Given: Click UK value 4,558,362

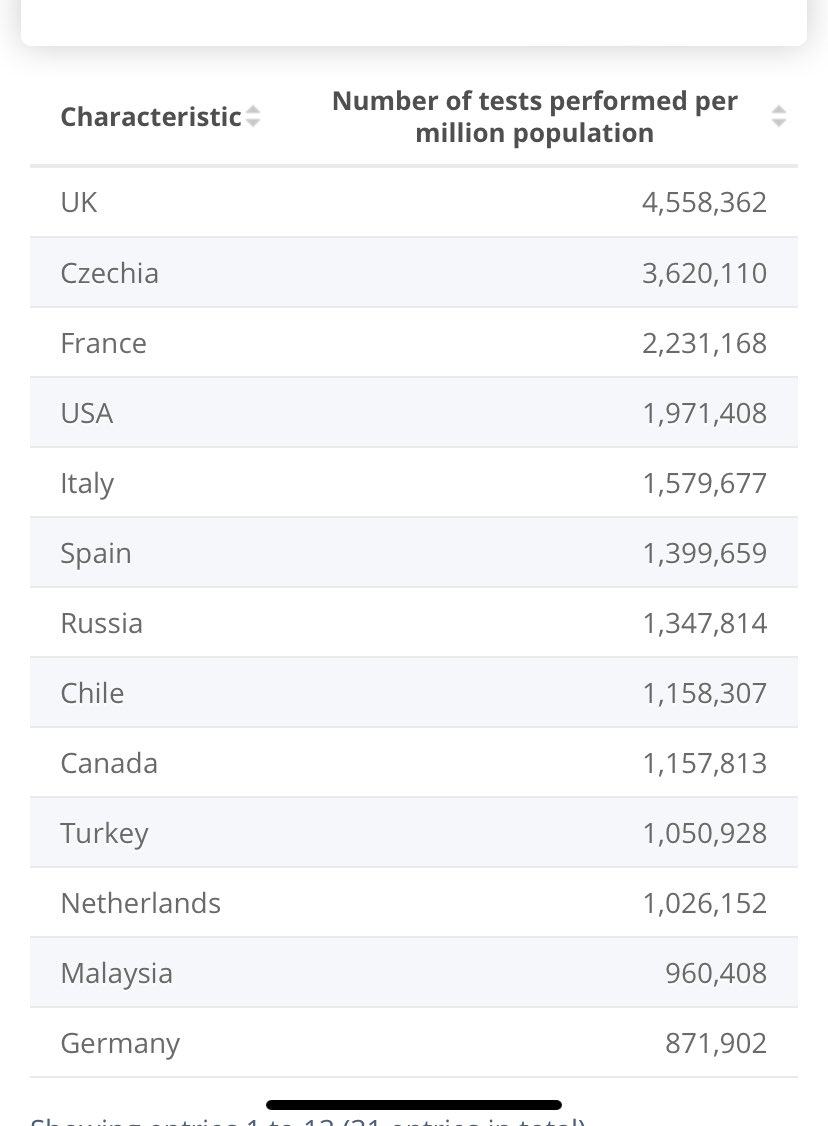Looking at the screenshot, I should tap(704, 203).
